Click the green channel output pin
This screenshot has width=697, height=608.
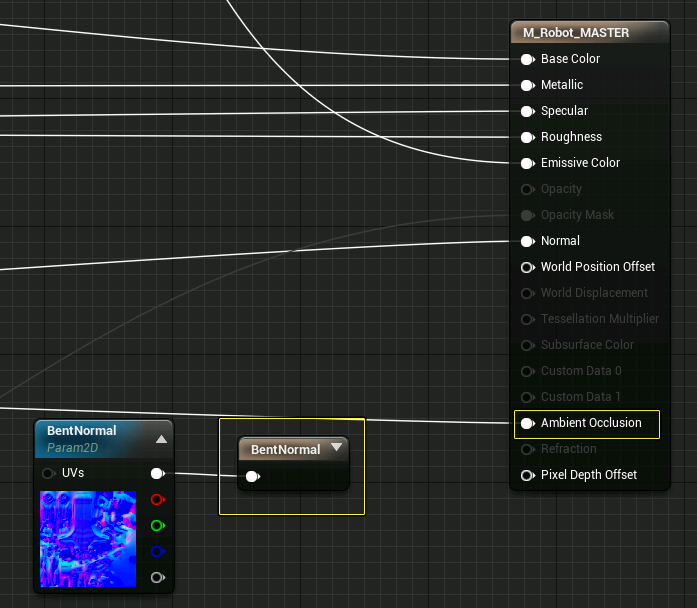point(158,526)
